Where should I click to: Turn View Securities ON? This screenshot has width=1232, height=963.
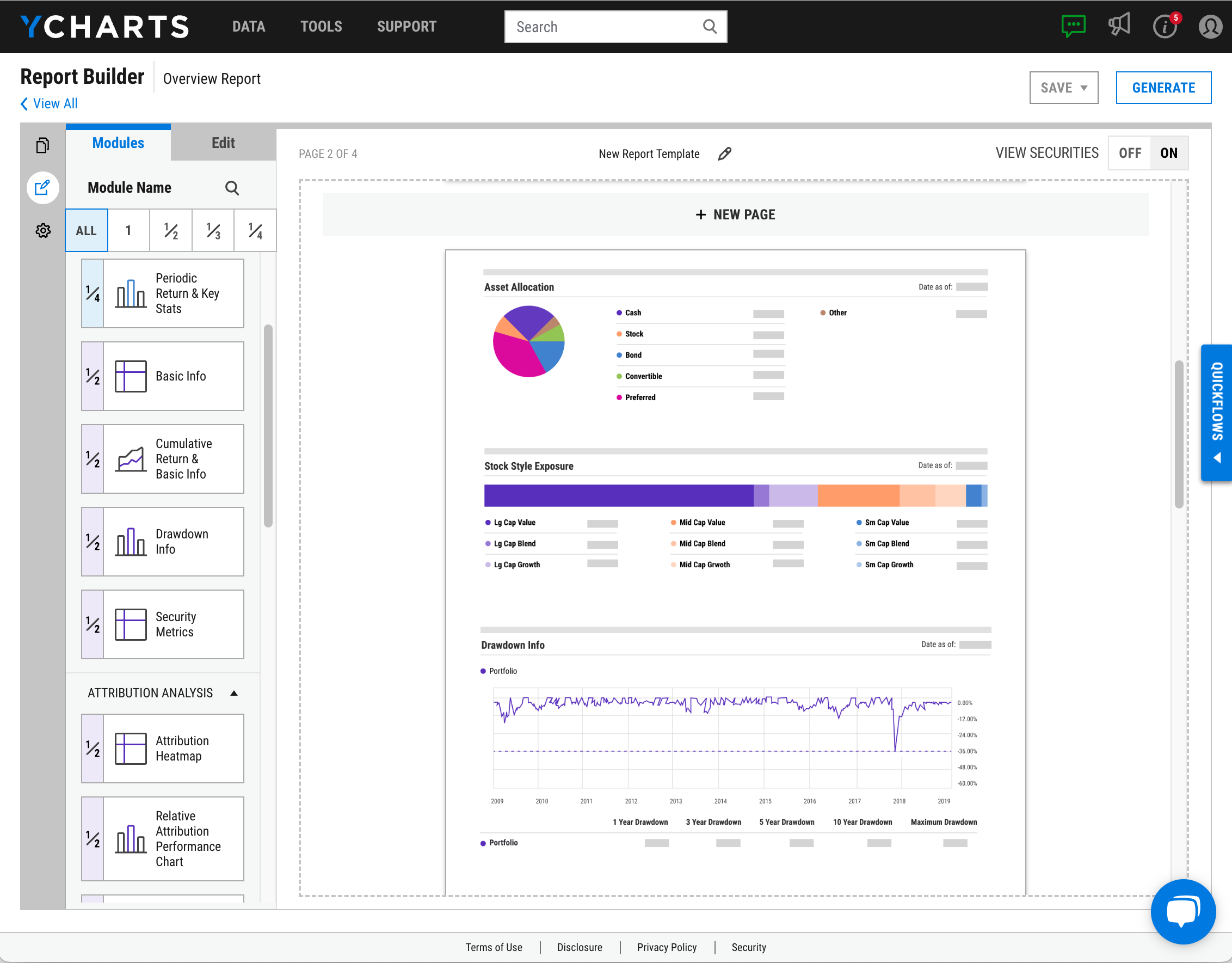[x=1168, y=153]
